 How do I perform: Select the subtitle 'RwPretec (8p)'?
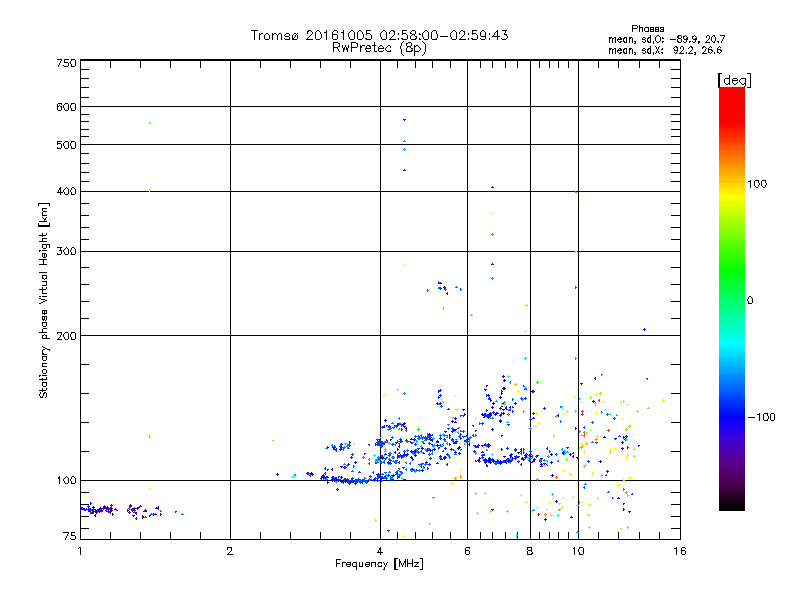(x=379, y=48)
